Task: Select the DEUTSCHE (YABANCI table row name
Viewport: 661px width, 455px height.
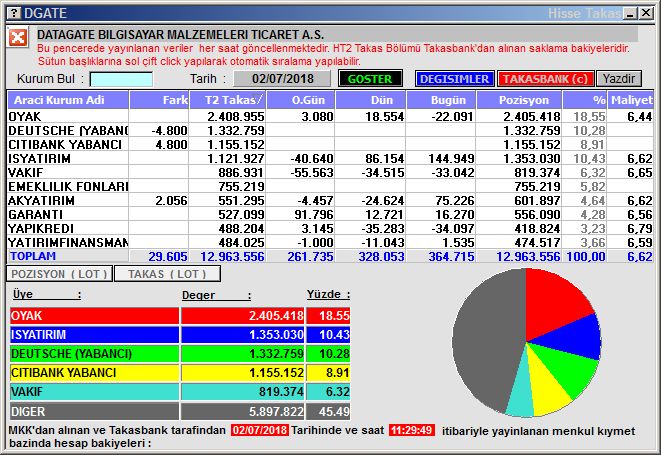Action: point(68,131)
